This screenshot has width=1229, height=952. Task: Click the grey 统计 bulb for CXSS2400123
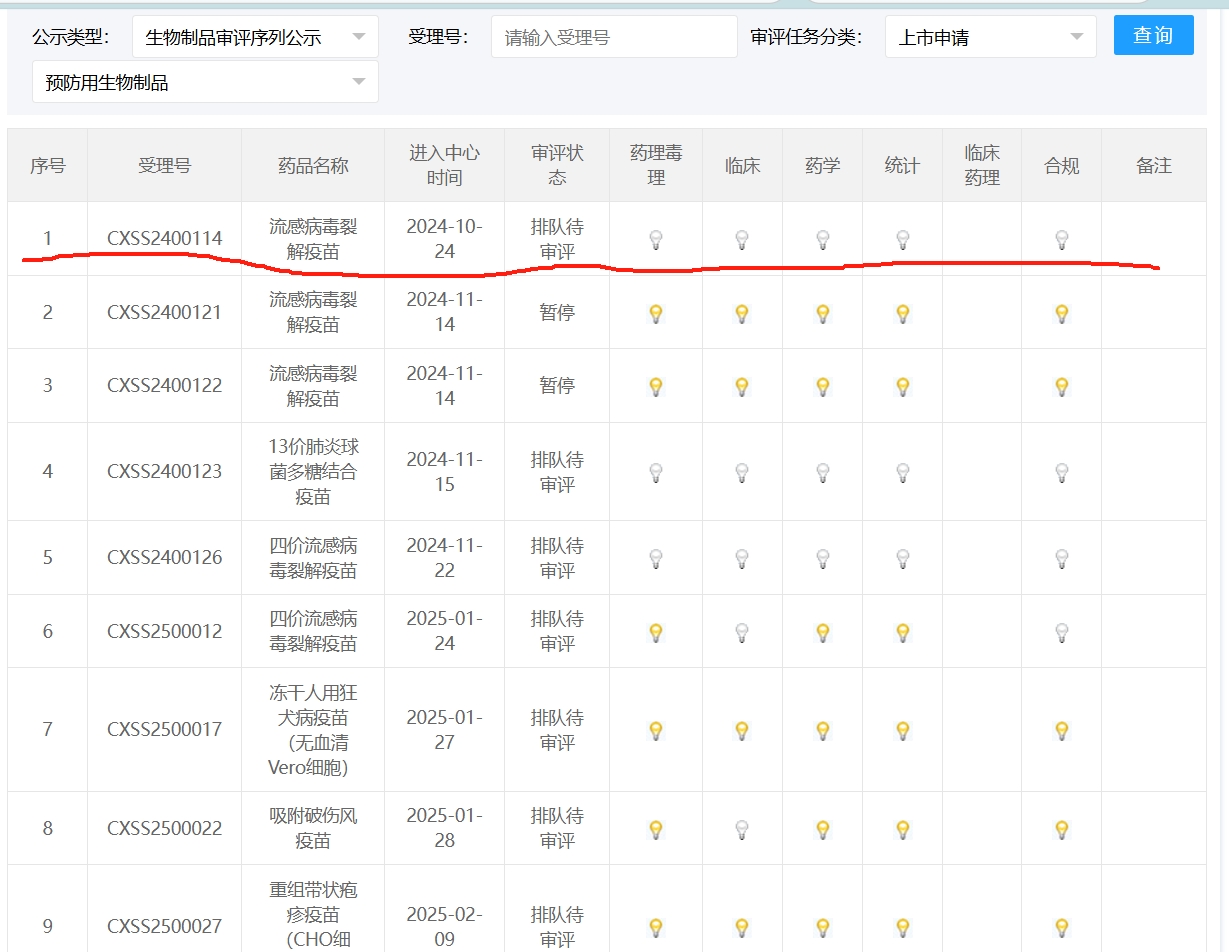pyautogui.click(x=903, y=472)
